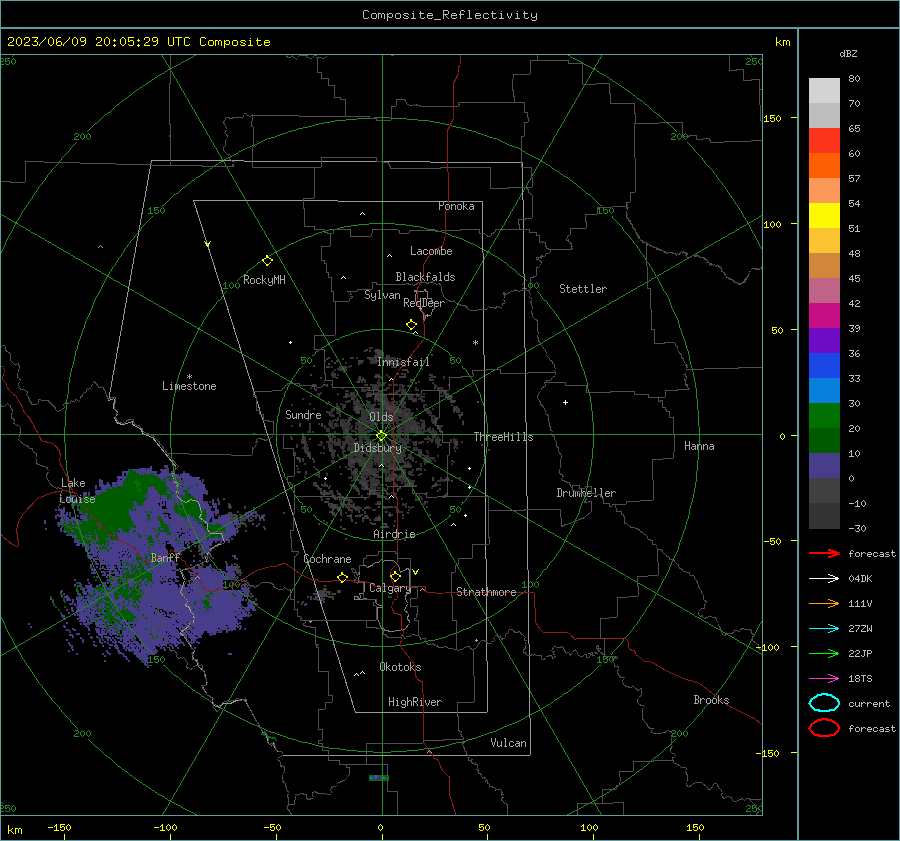Select the purple 36-39 dBZ color swatch
900x841 pixels.
[x=824, y=340]
